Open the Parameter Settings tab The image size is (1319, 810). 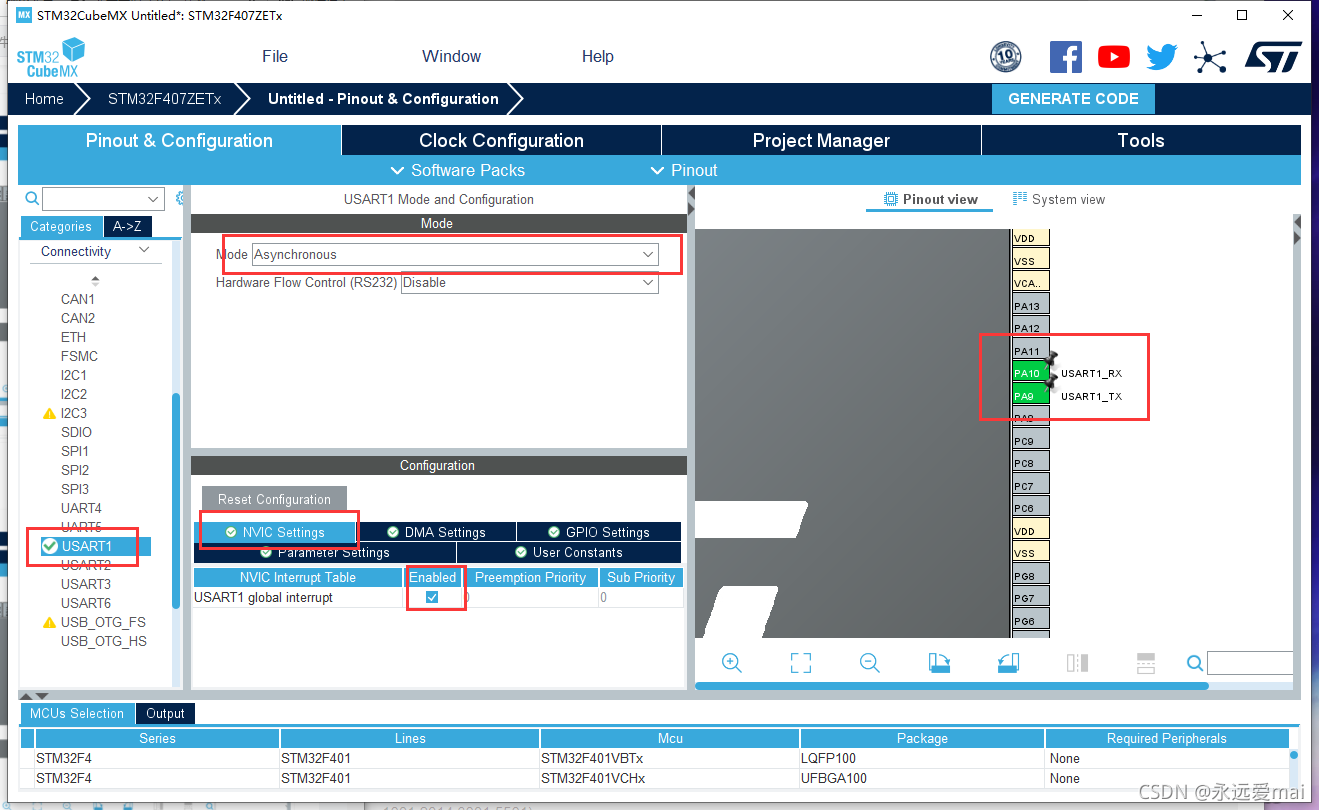325,552
